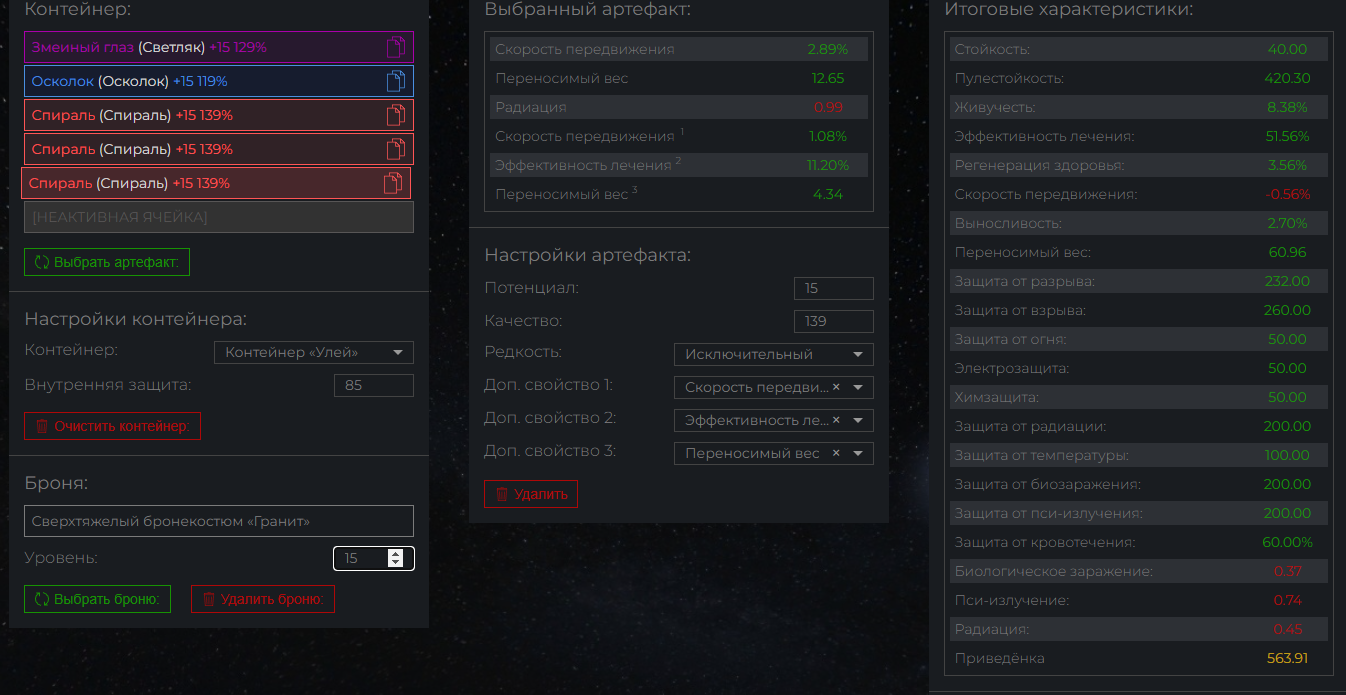Click the Защита от взрыва row
The width and height of the screenshot is (1346, 695).
pyautogui.click(x=1139, y=310)
